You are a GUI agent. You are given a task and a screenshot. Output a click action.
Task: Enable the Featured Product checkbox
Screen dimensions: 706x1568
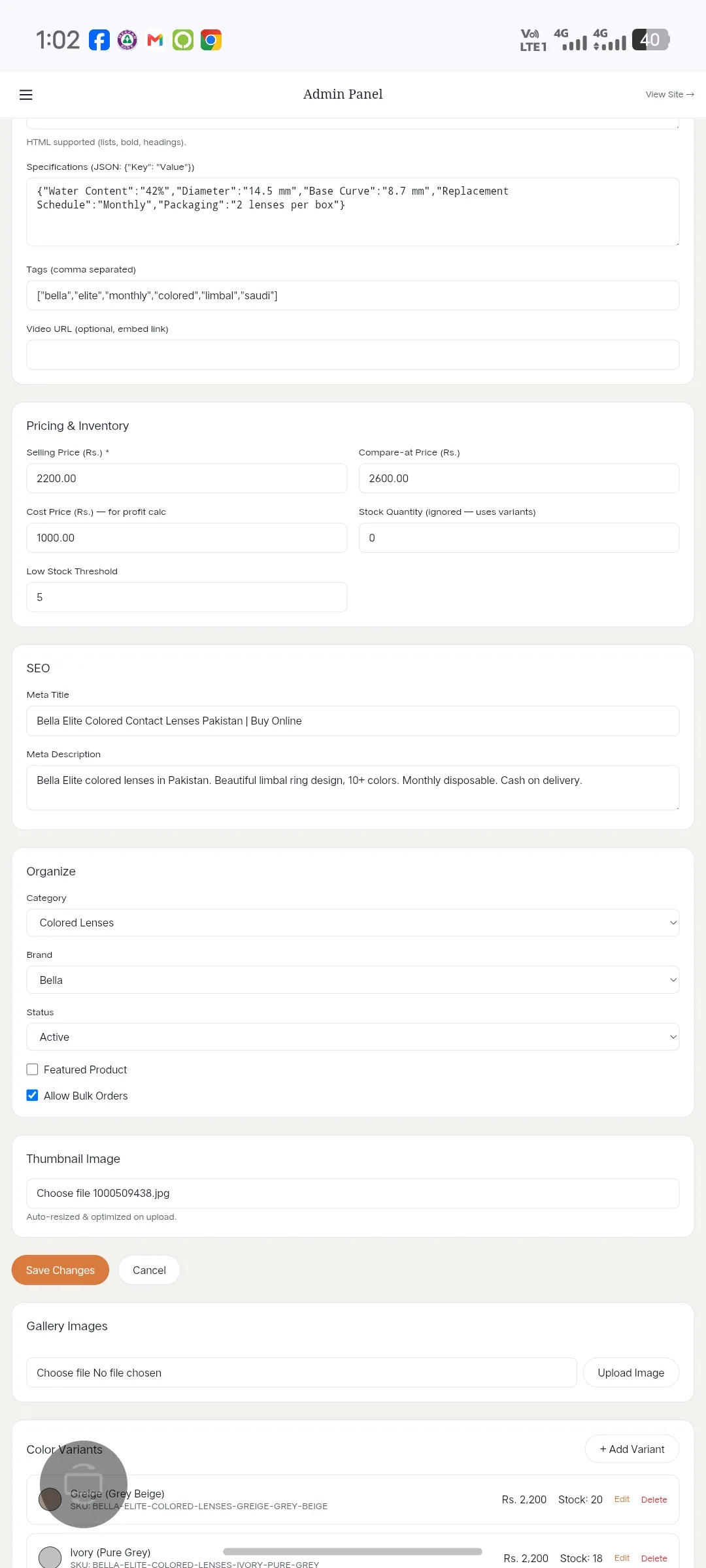click(32, 1070)
